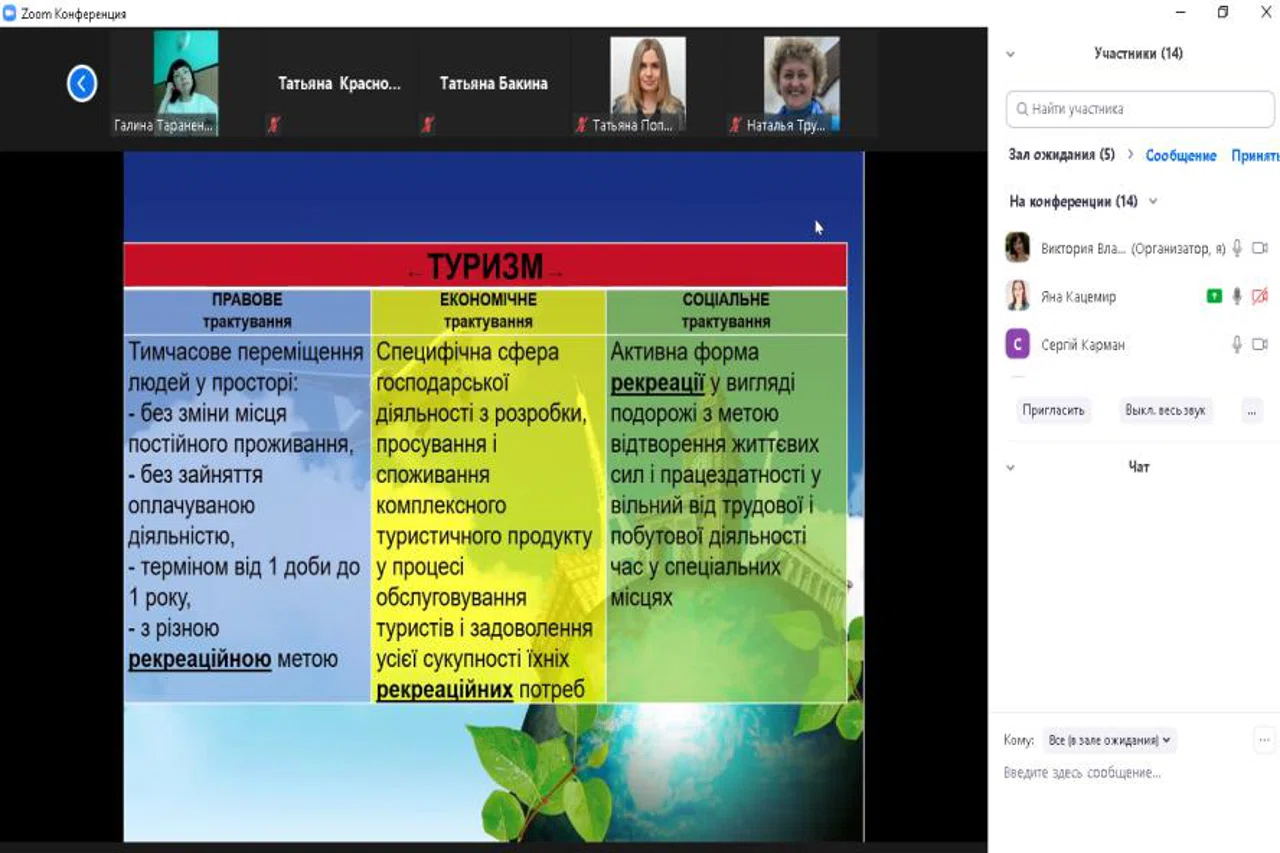The width and height of the screenshot is (1280, 853).
Task: Click ЕКОНОМІЧНЕ трактування column header
Action: click(488, 311)
